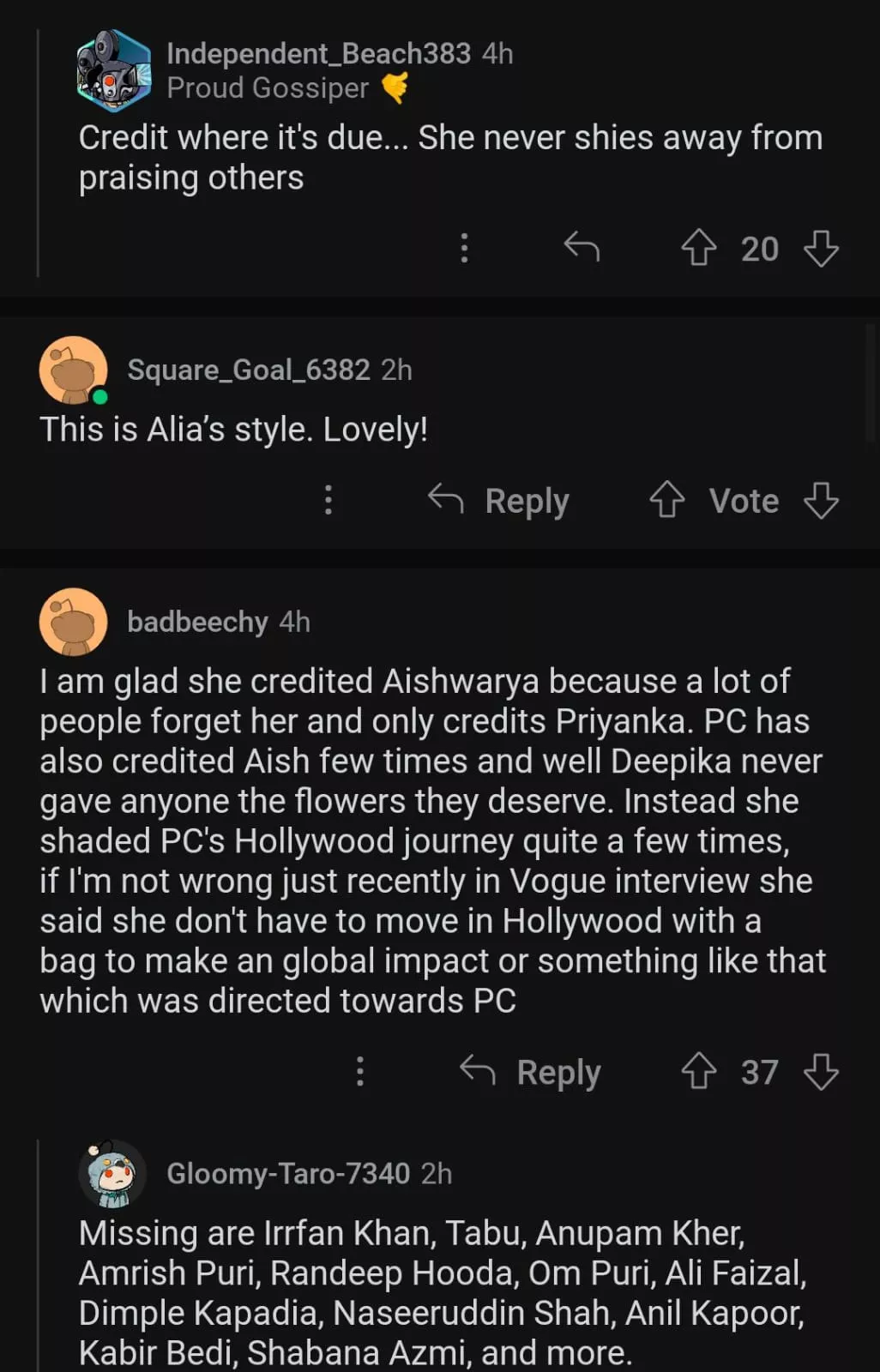Reply to badbeechy's comment
This screenshot has width=880, height=1372.
(530, 1072)
